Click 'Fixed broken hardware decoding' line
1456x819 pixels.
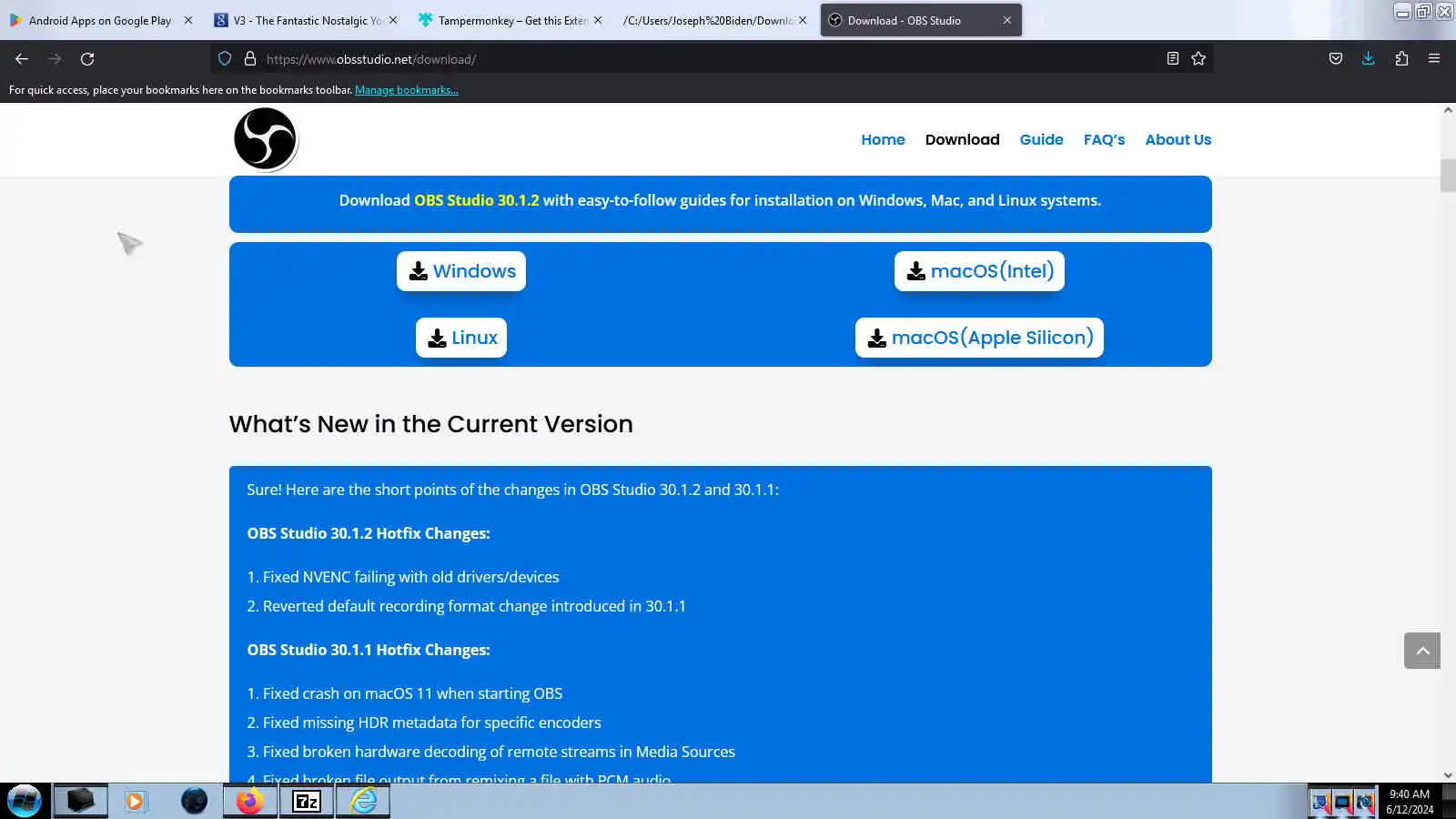coord(491,752)
